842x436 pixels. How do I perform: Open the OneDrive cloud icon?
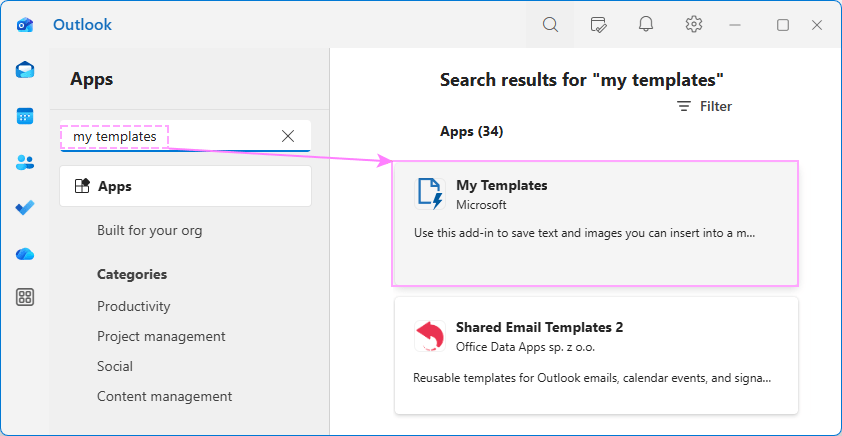click(x=25, y=254)
